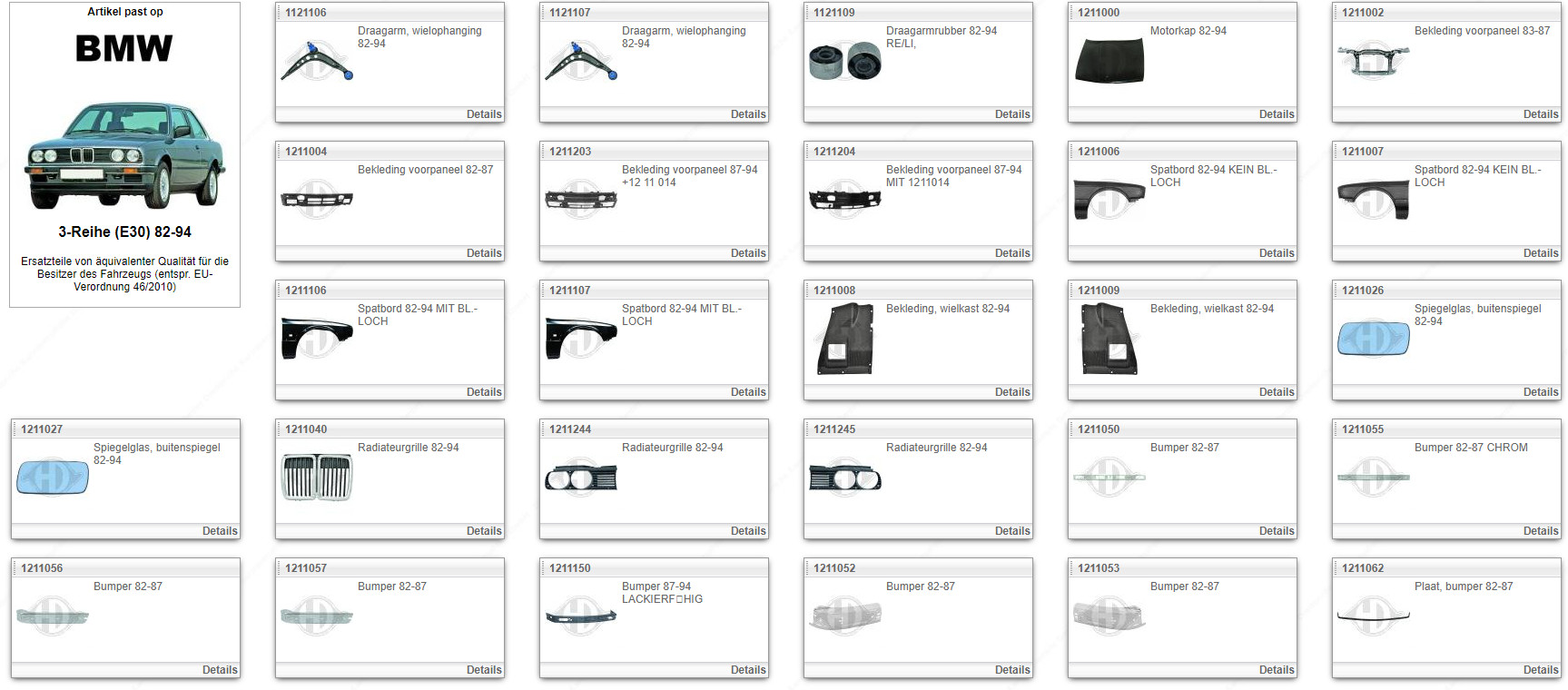View Details of Bumper 1211150
Image resolution: width=1568 pixels, height=690 pixels.
click(x=748, y=670)
